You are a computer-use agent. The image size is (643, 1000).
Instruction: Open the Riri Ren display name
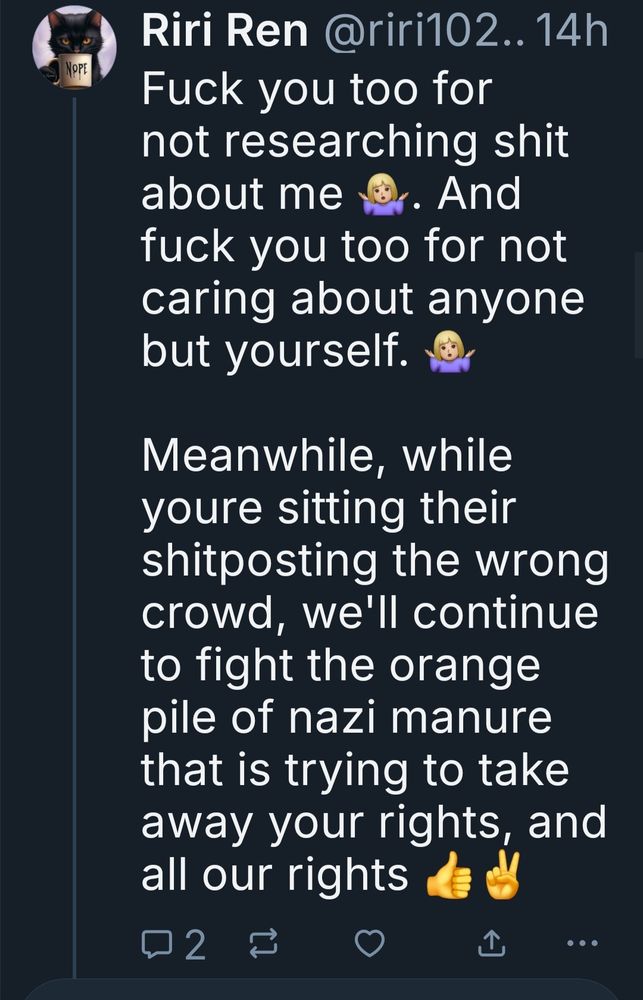[x=224, y=32]
